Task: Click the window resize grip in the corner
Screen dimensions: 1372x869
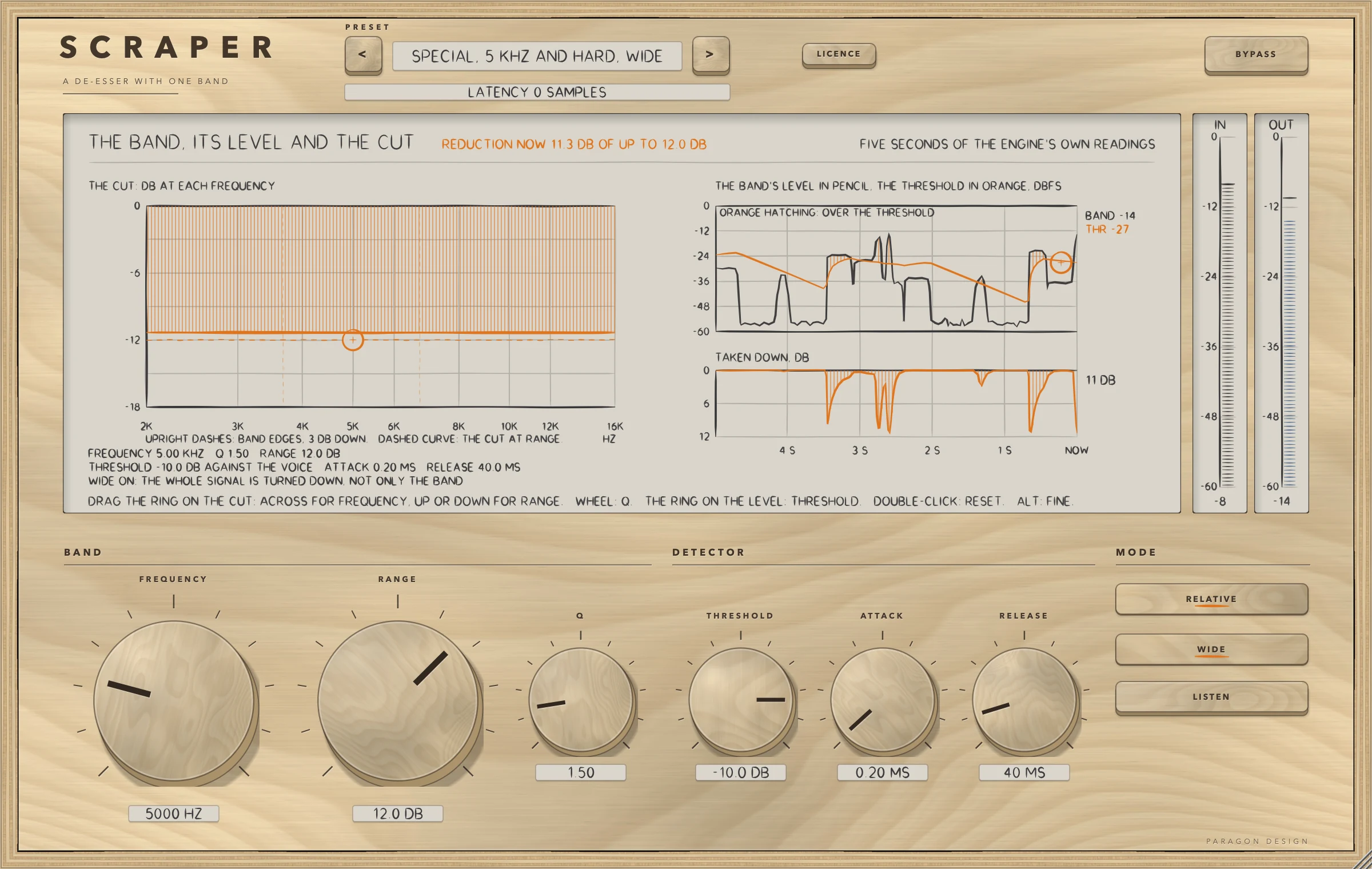Action: (1362, 859)
